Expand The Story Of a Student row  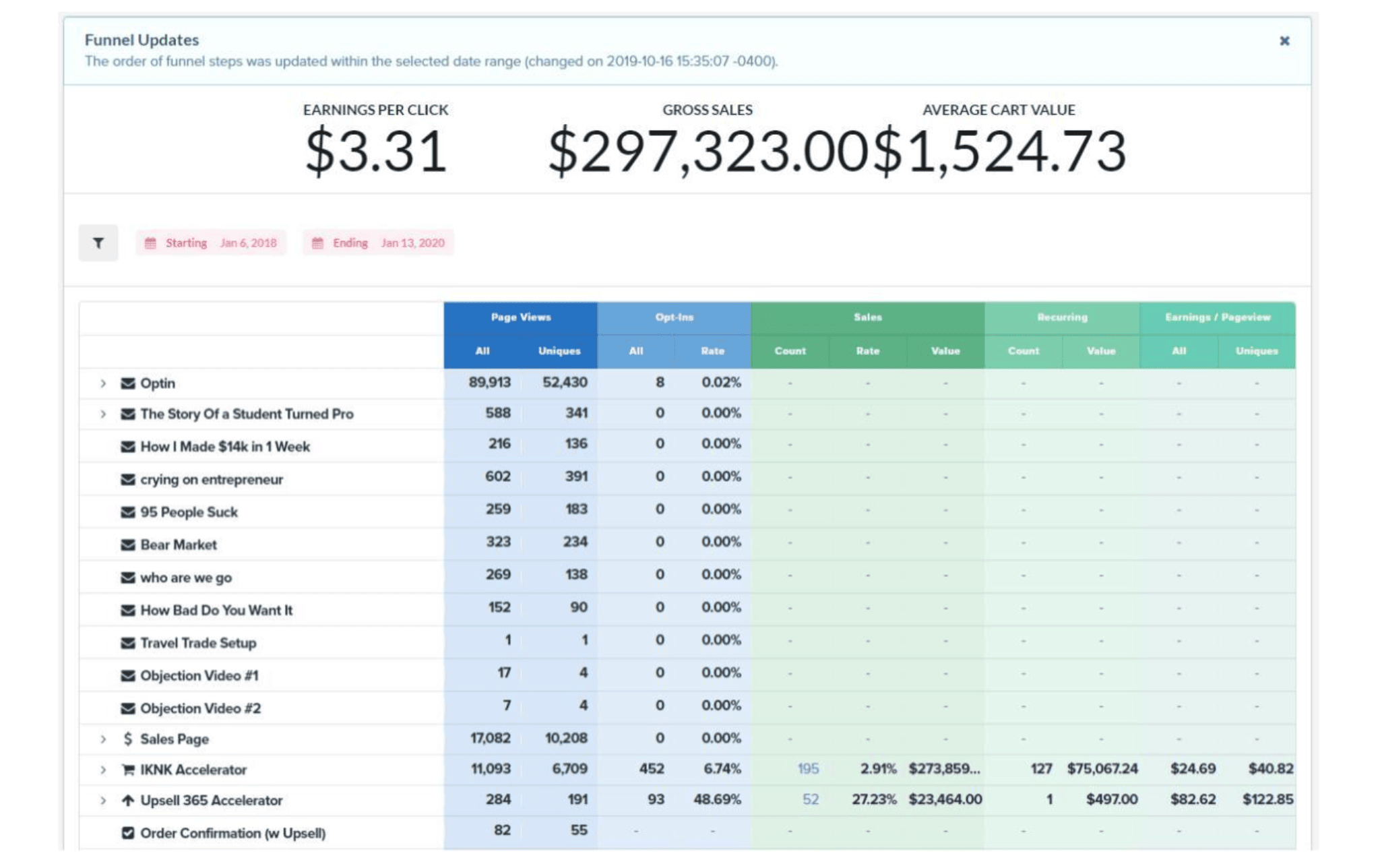pos(103,414)
